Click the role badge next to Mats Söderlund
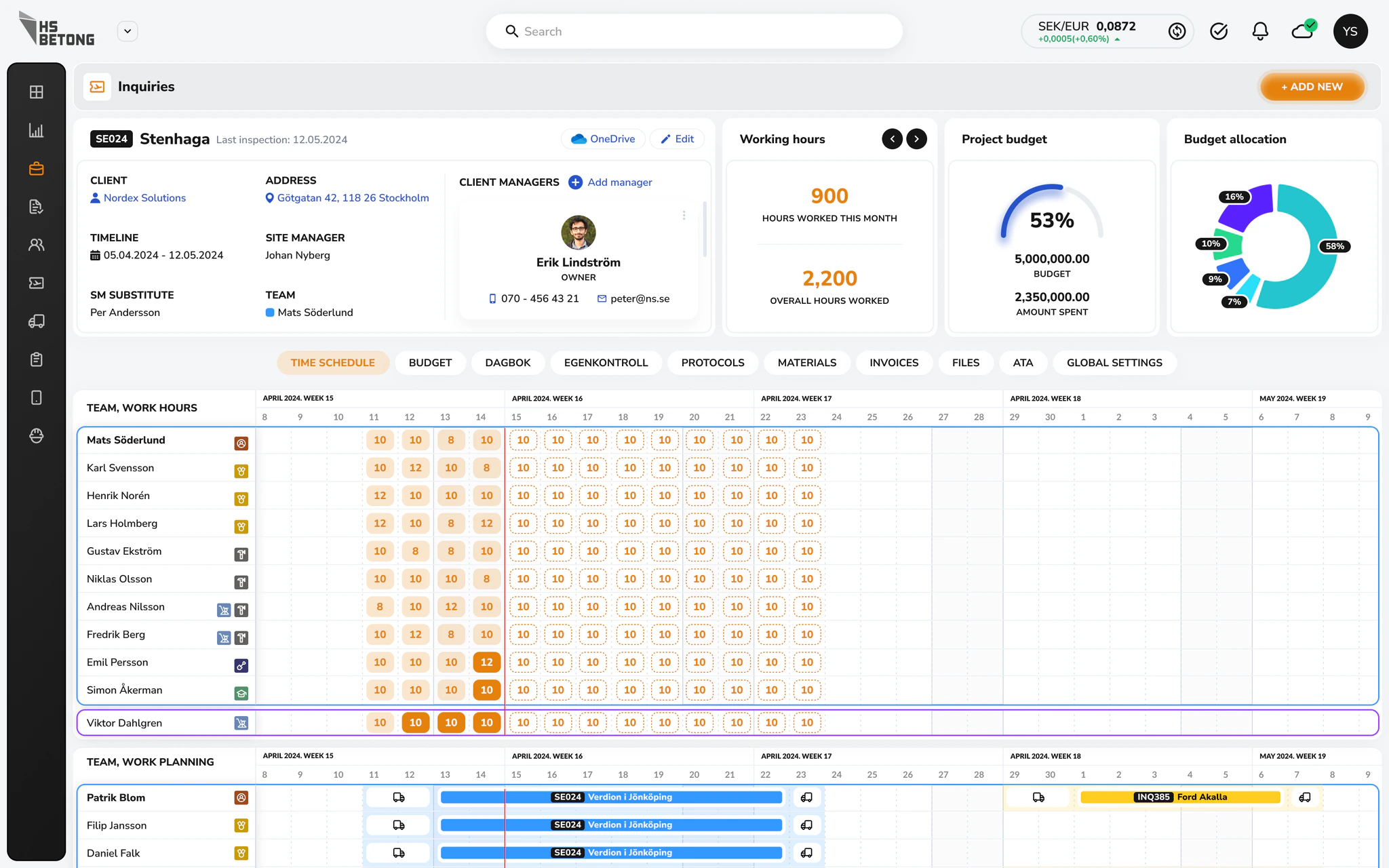Image resolution: width=1389 pixels, height=868 pixels. (241, 443)
